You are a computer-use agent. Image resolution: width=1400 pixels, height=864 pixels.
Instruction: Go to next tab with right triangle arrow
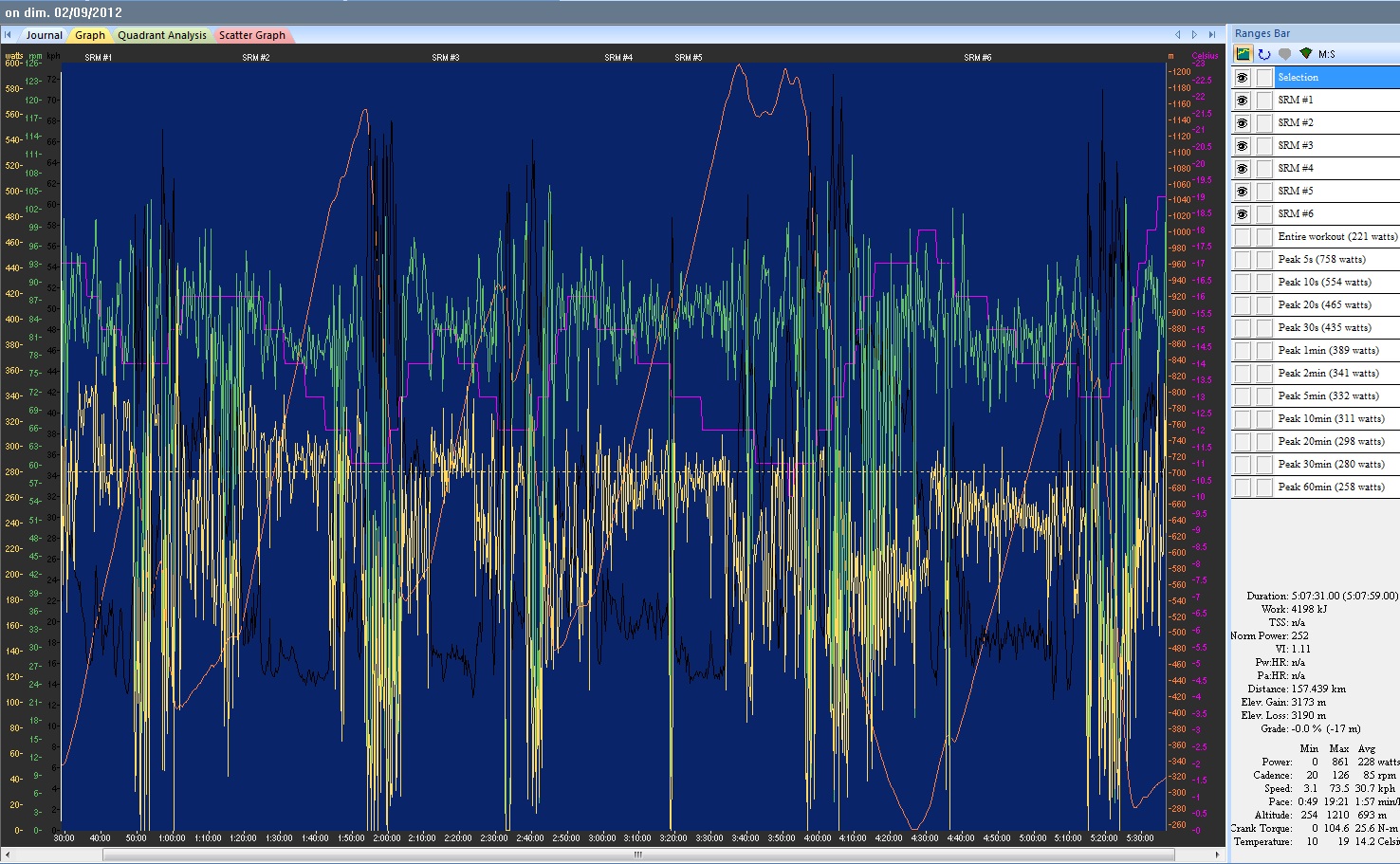[1194, 35]
